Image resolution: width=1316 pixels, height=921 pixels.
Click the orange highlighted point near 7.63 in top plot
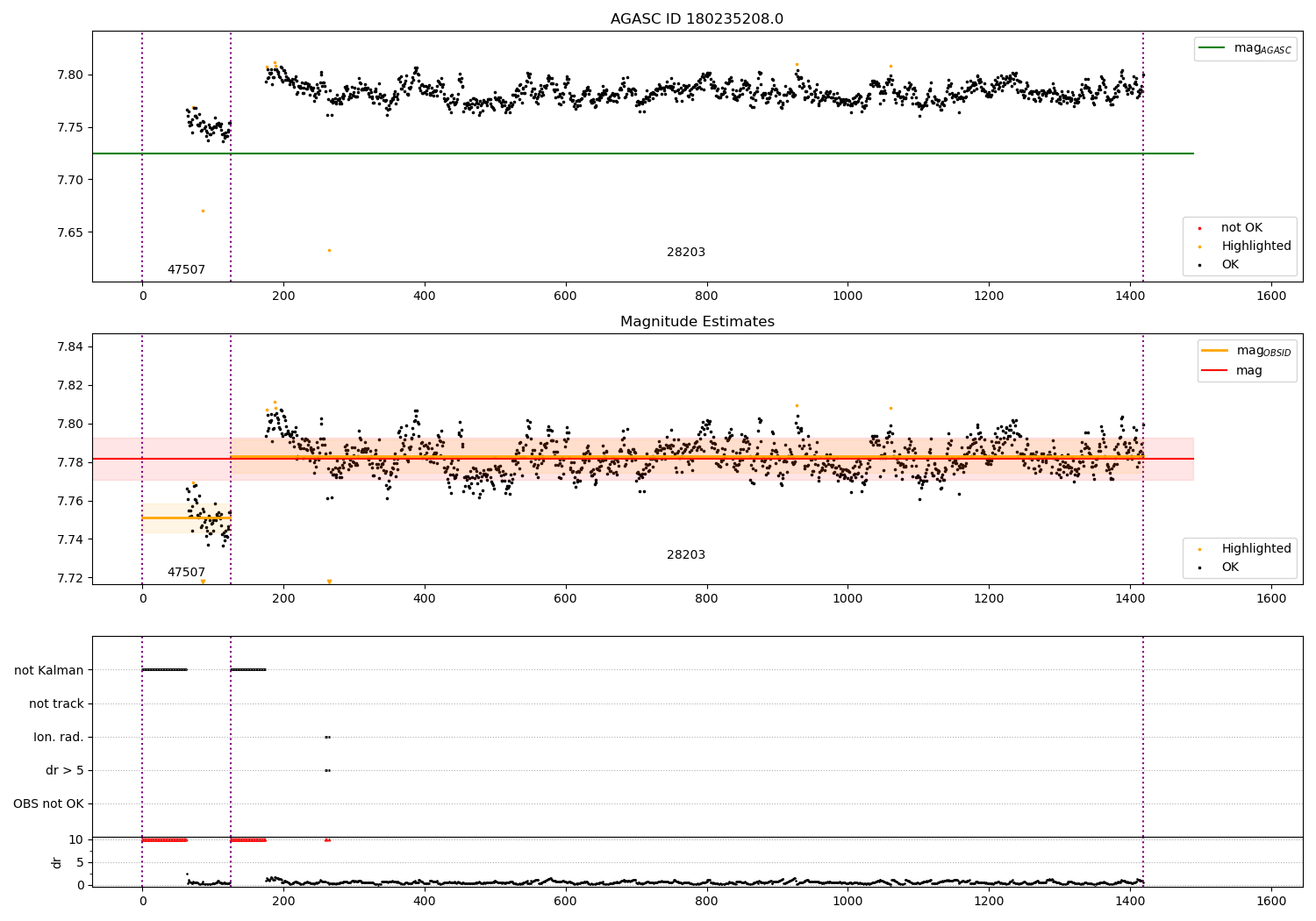[329, 250]
